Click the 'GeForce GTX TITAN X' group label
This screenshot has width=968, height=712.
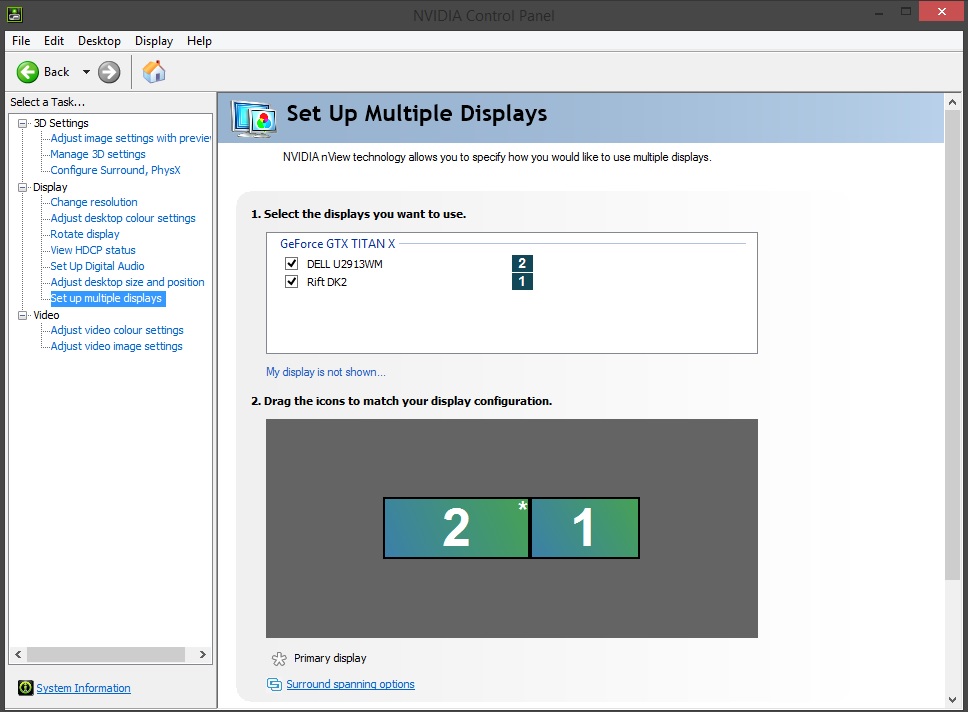tap(338, 244)
